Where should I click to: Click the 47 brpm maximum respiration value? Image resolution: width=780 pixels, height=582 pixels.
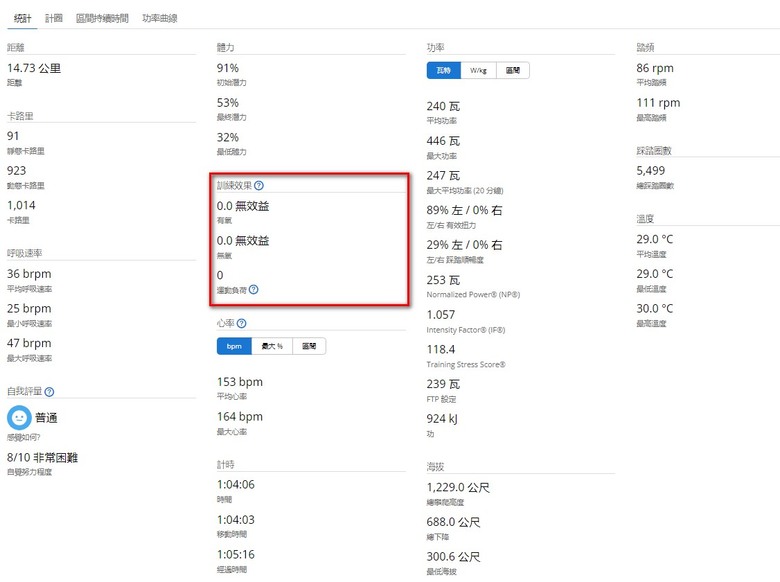coord(29,343)
